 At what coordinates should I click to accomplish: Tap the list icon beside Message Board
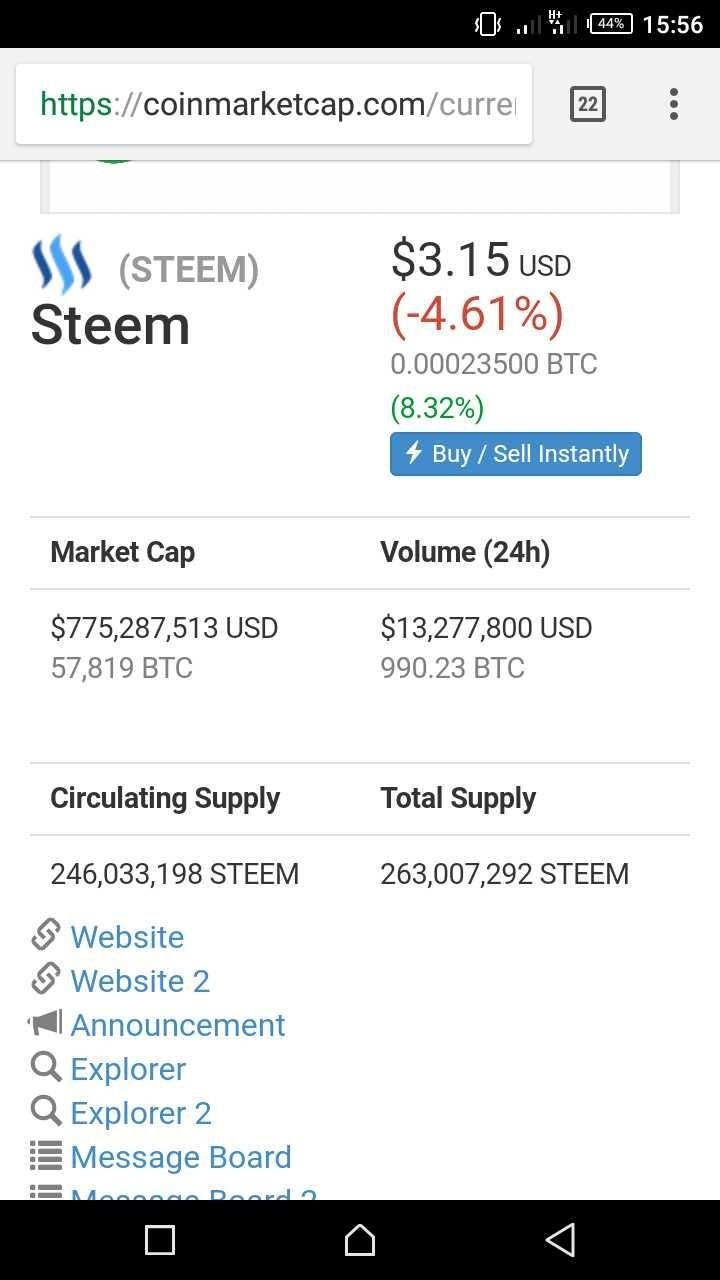46,1156
